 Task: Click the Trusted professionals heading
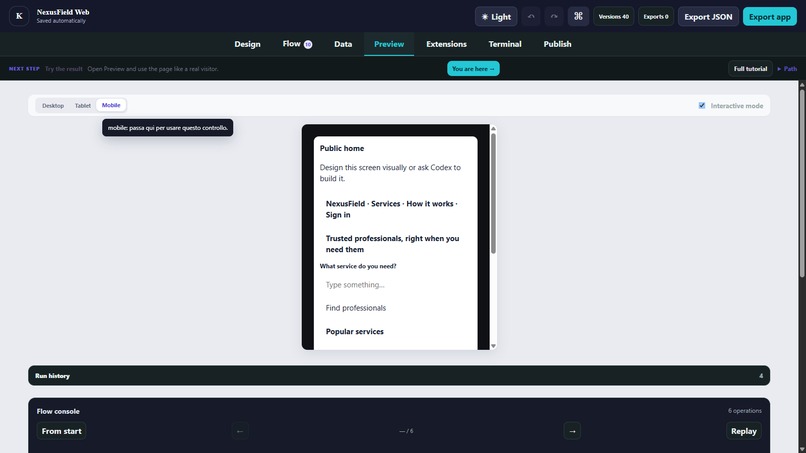[x=393, y=244]
